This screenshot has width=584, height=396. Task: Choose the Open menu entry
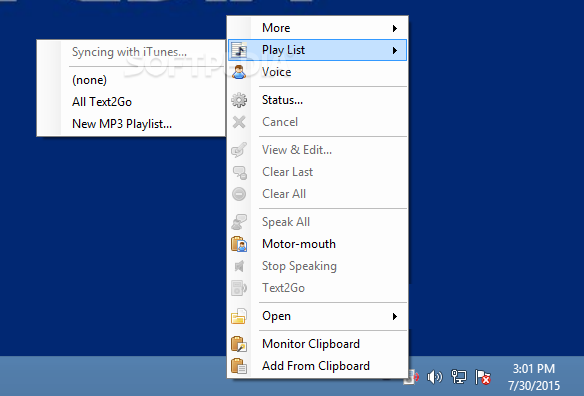(x=317, y=316)
